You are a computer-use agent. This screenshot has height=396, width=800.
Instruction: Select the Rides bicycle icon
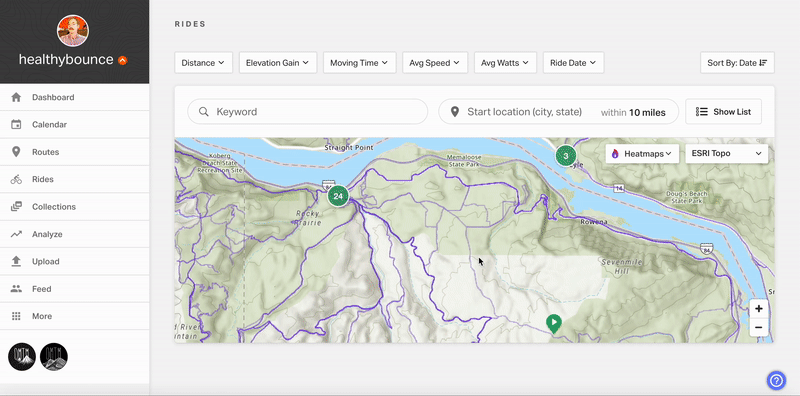(x=16, y=179)
